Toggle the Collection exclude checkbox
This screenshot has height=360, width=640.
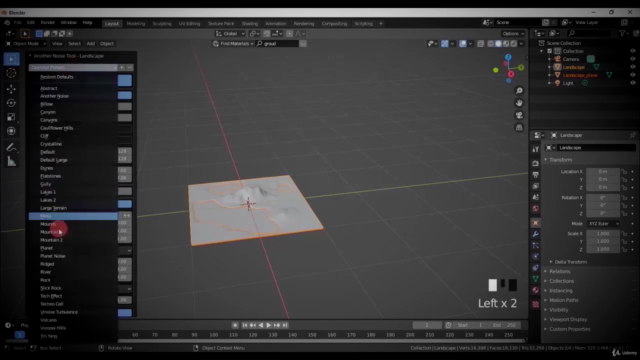549,51
